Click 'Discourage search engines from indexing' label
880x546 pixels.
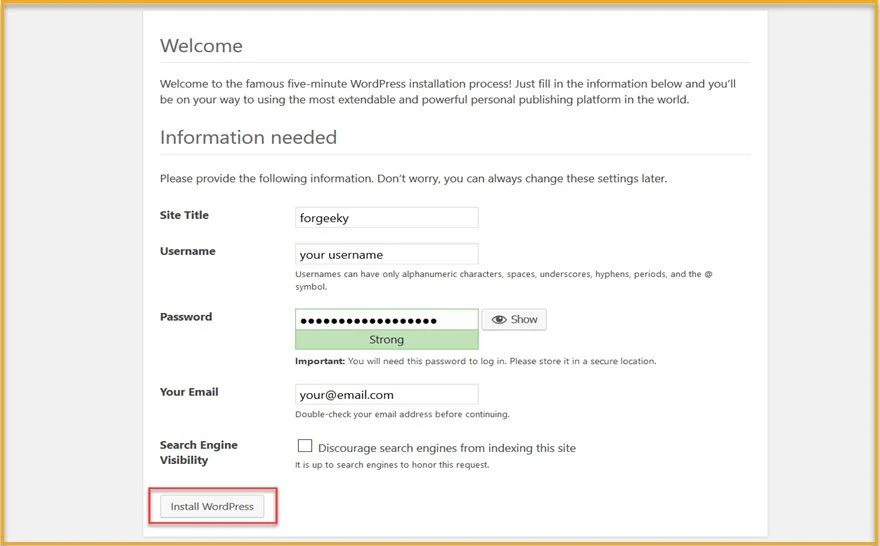pyautogui.click(x=447, y=448)
